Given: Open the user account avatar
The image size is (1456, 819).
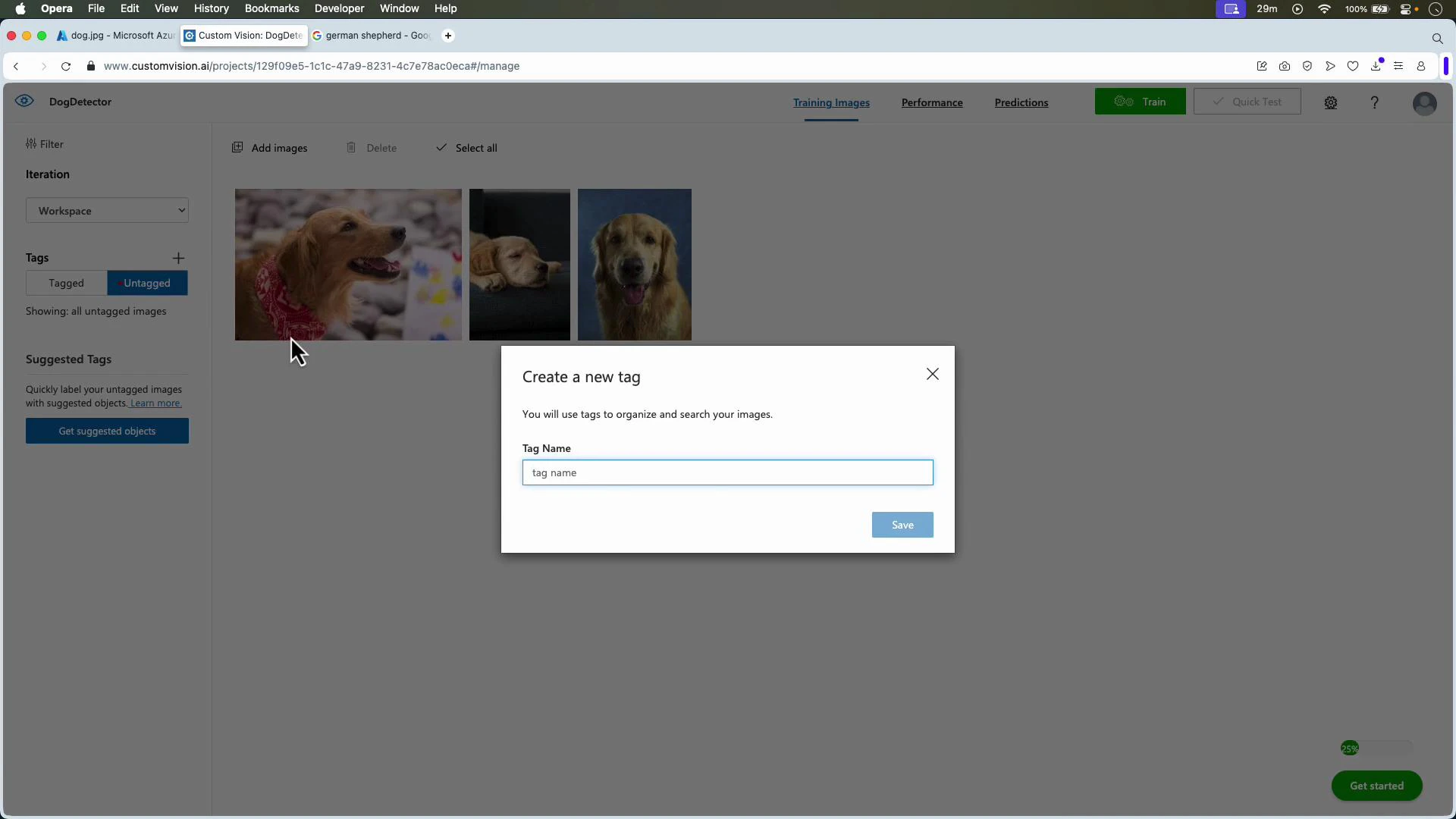Looking at the screenshot, I should pyautogui.click(x=1424, y=103).
